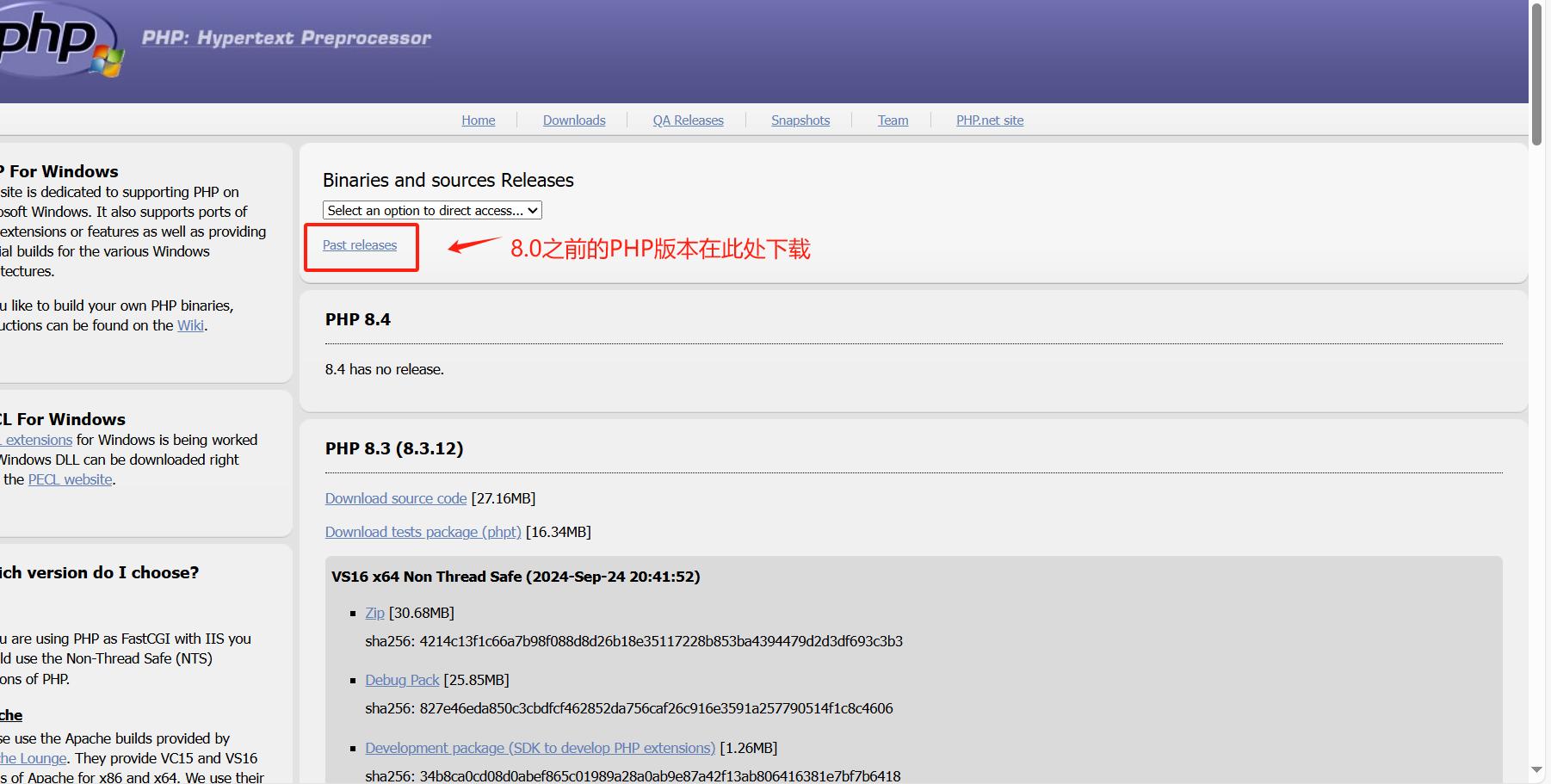Select the 'PHP 8.3 (8.3.12)' heading
Image resolution: width=1551 pixels, height=784 pixels.
tap(394, 448)
